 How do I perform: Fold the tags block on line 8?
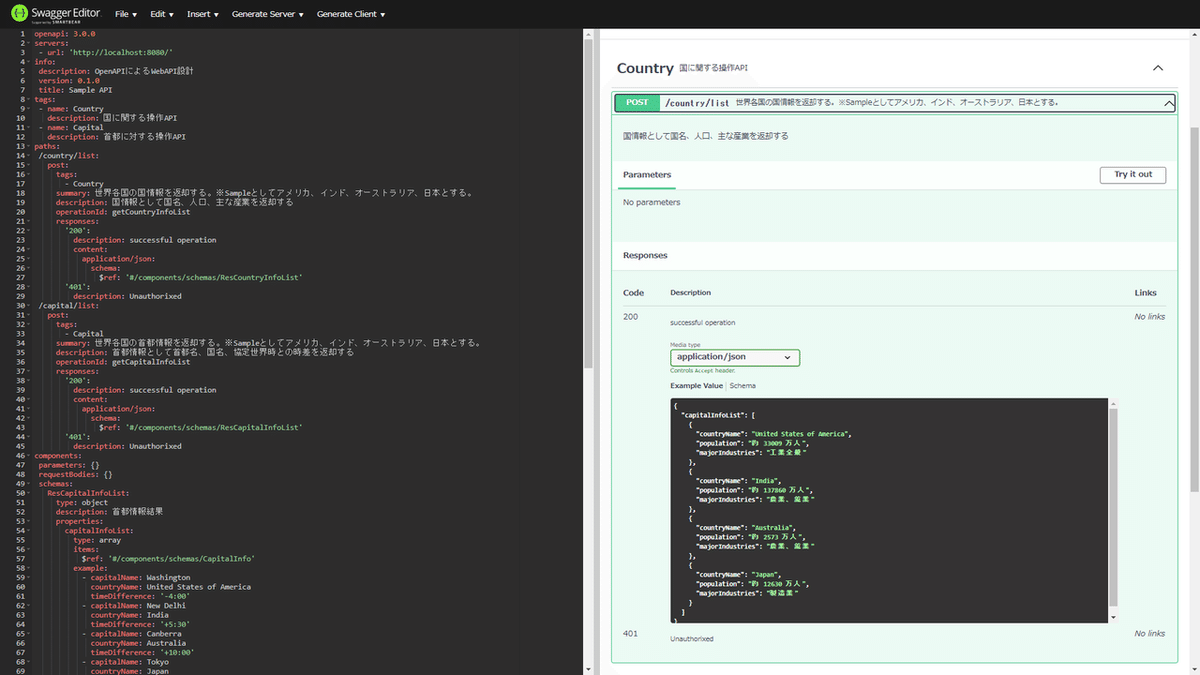point(28,99)
